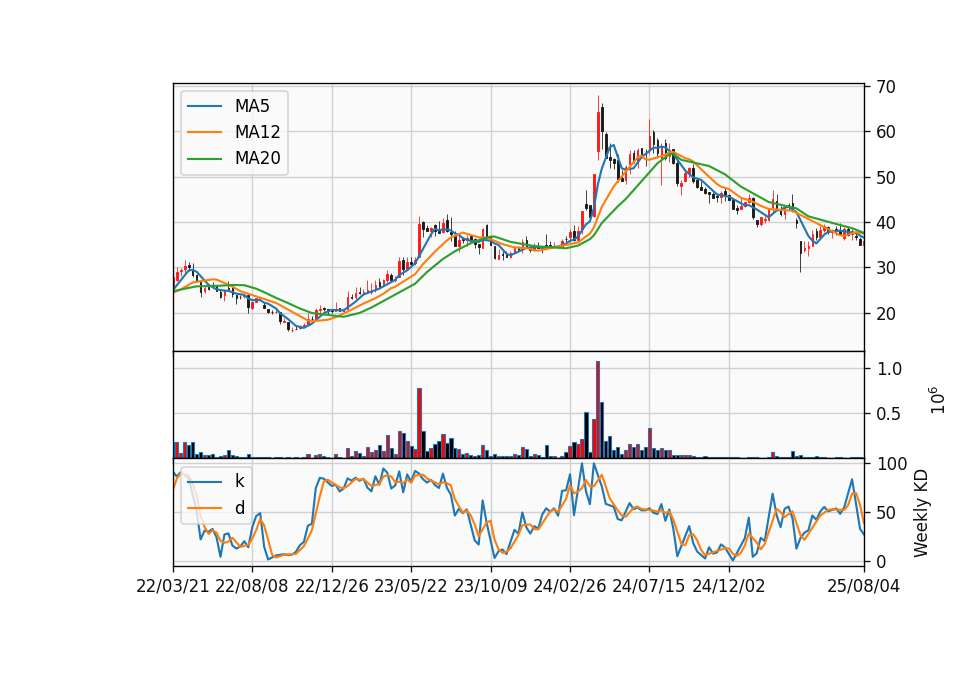Click the 24/12/02 date tick label
This screenshot has width=960, height=690.
729,586
